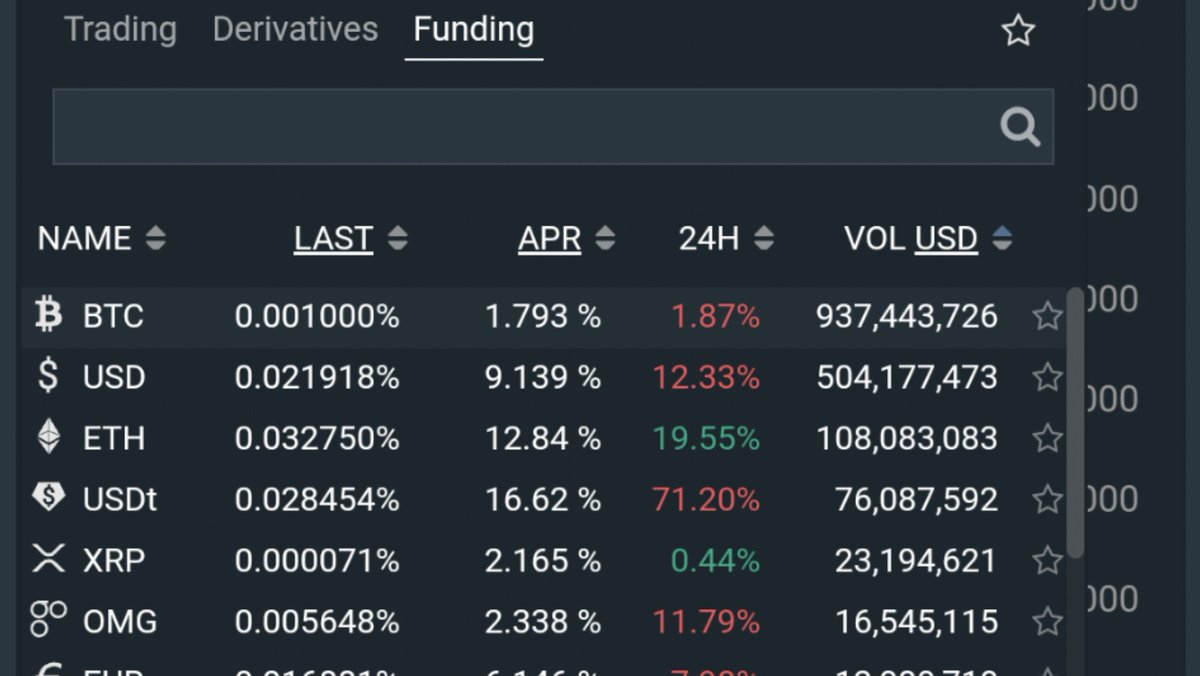Click USD APR value 9.139 %
This screenshot has height=676, width=1200.
click(x=543, y=377)
